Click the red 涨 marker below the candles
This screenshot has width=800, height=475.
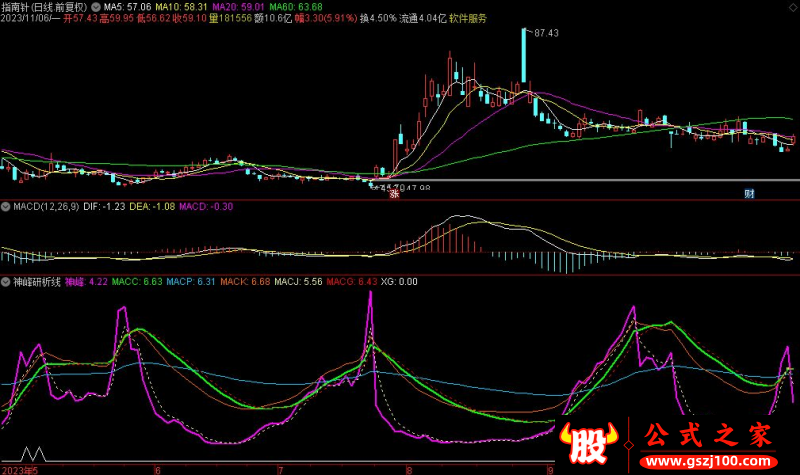(394, 193)
